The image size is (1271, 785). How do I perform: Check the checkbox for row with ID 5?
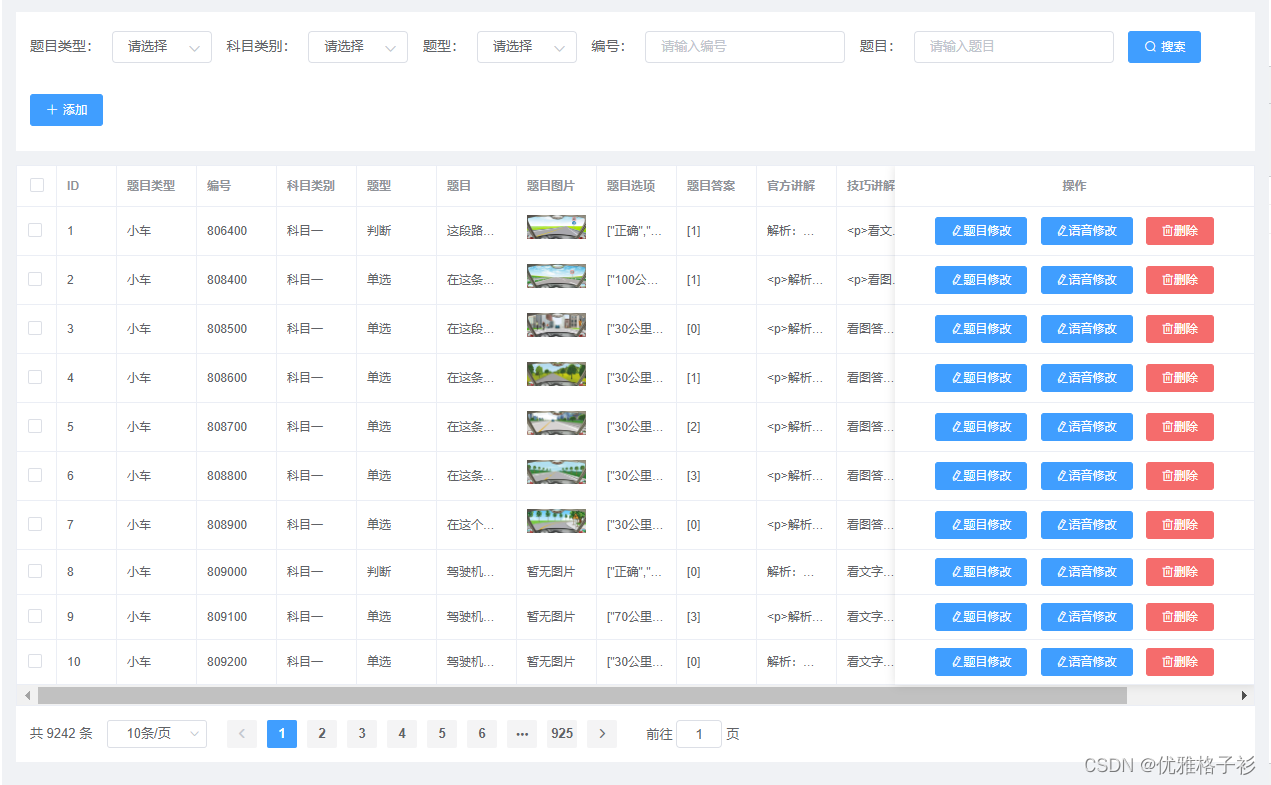tap(36, 426)
